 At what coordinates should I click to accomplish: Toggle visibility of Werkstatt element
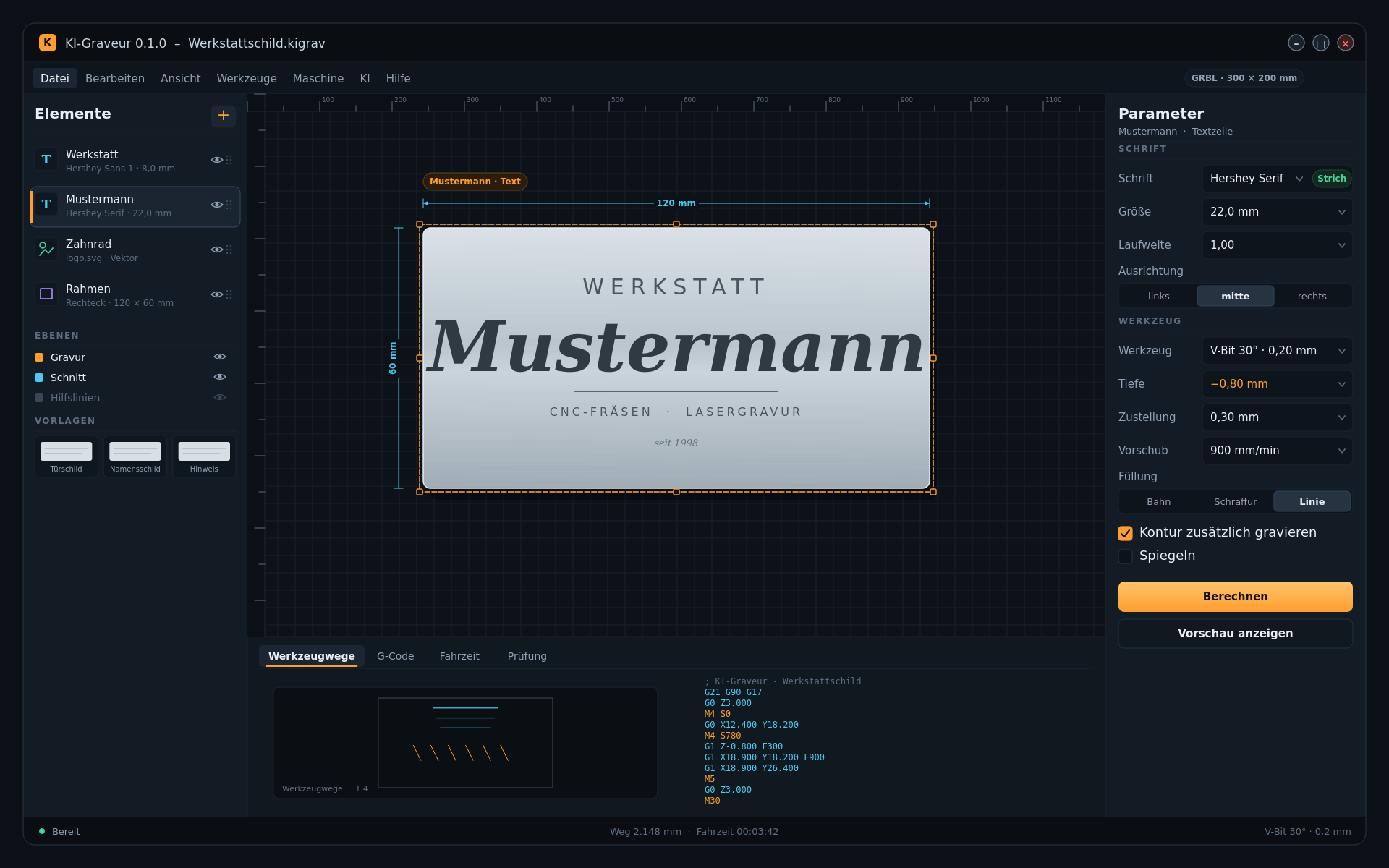(x=216, y=160)
